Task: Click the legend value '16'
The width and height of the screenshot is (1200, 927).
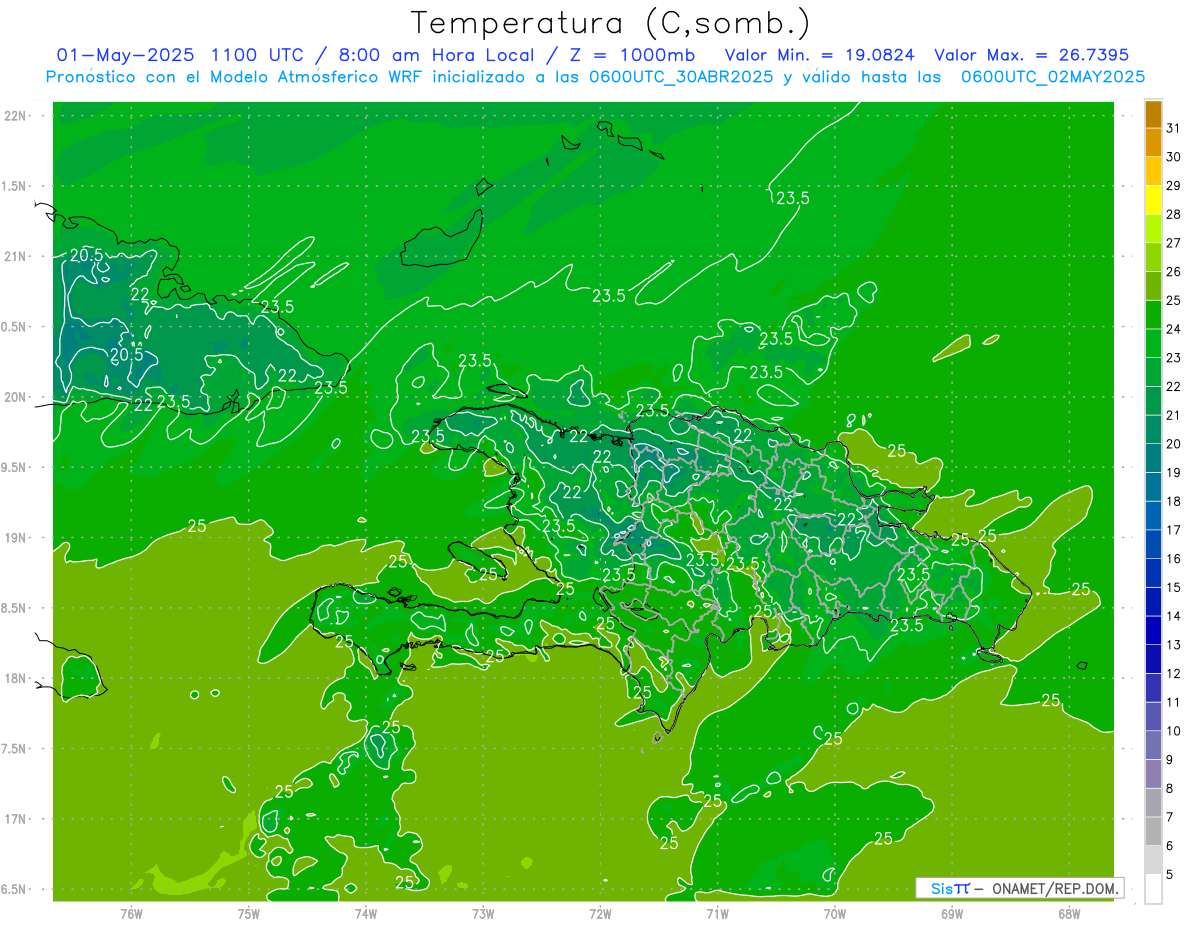Action: pos(1173,559)
